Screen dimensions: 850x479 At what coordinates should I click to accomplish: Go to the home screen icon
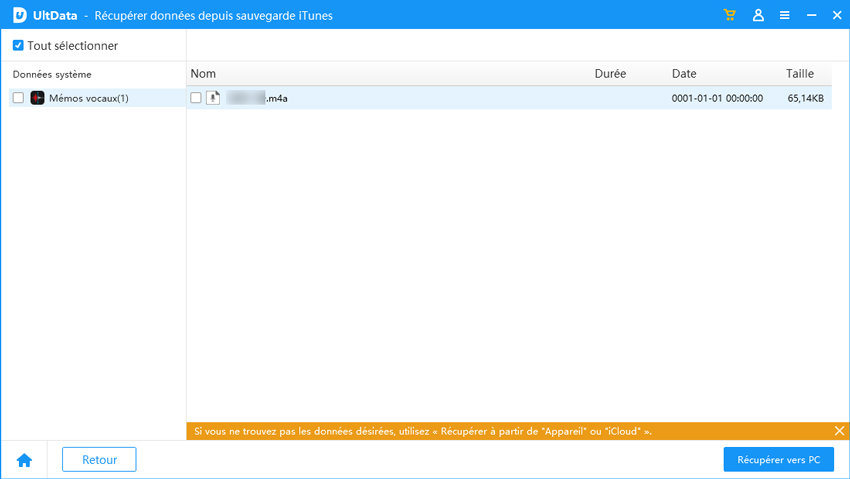tap(24, 460)
